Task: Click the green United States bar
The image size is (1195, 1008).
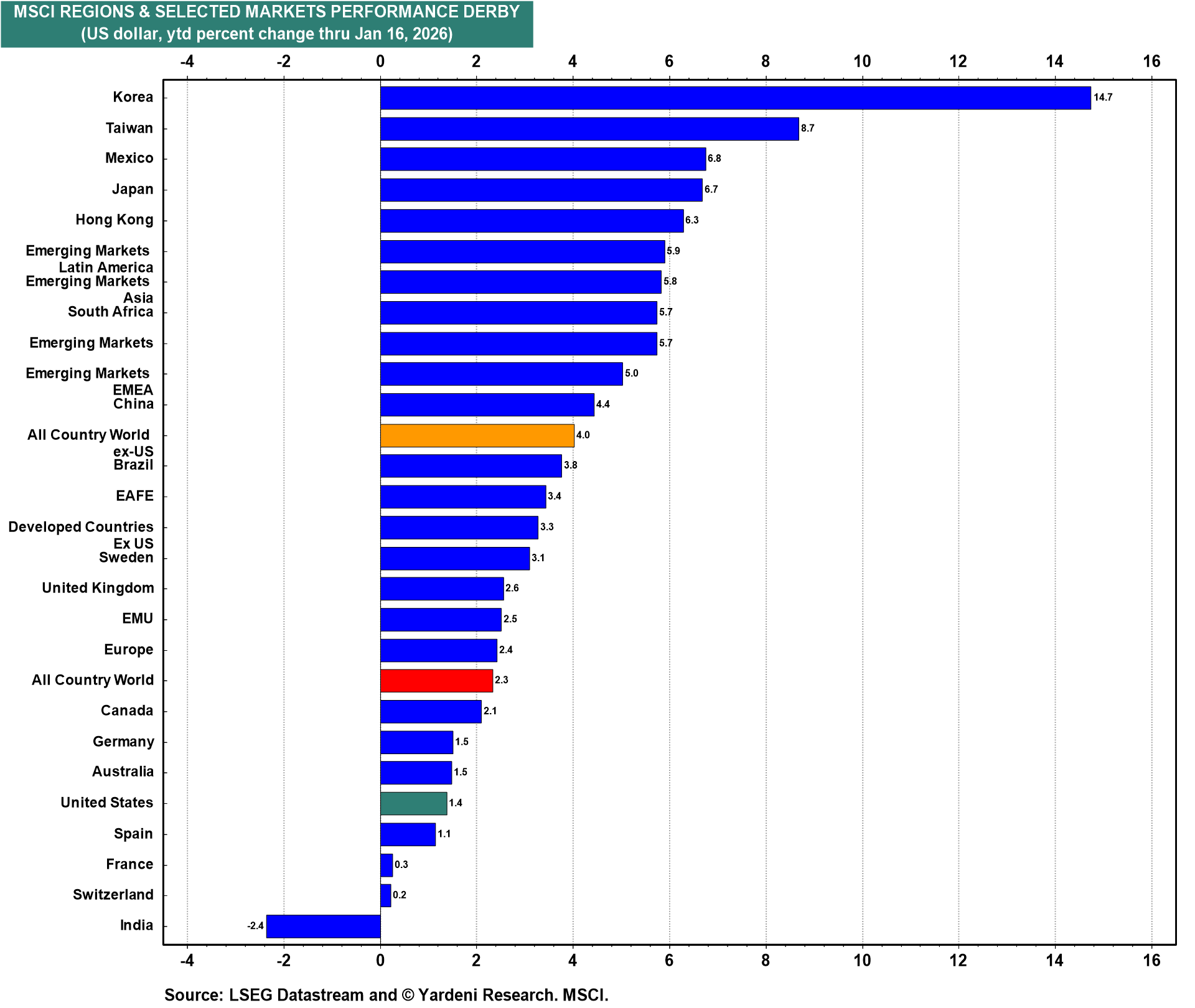Action: pyautogui.click(x=413, y=803)
